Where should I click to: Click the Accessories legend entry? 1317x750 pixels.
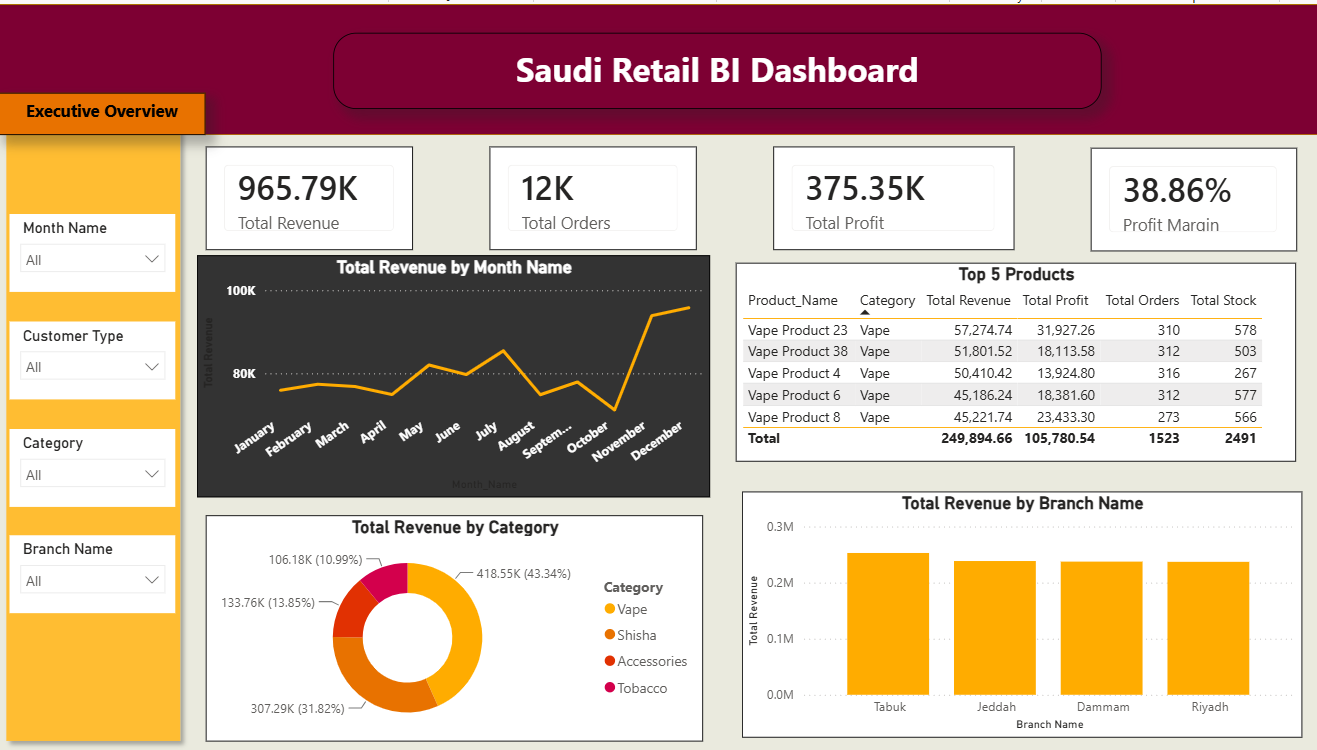pyautogui.click(x=646, y=661)
